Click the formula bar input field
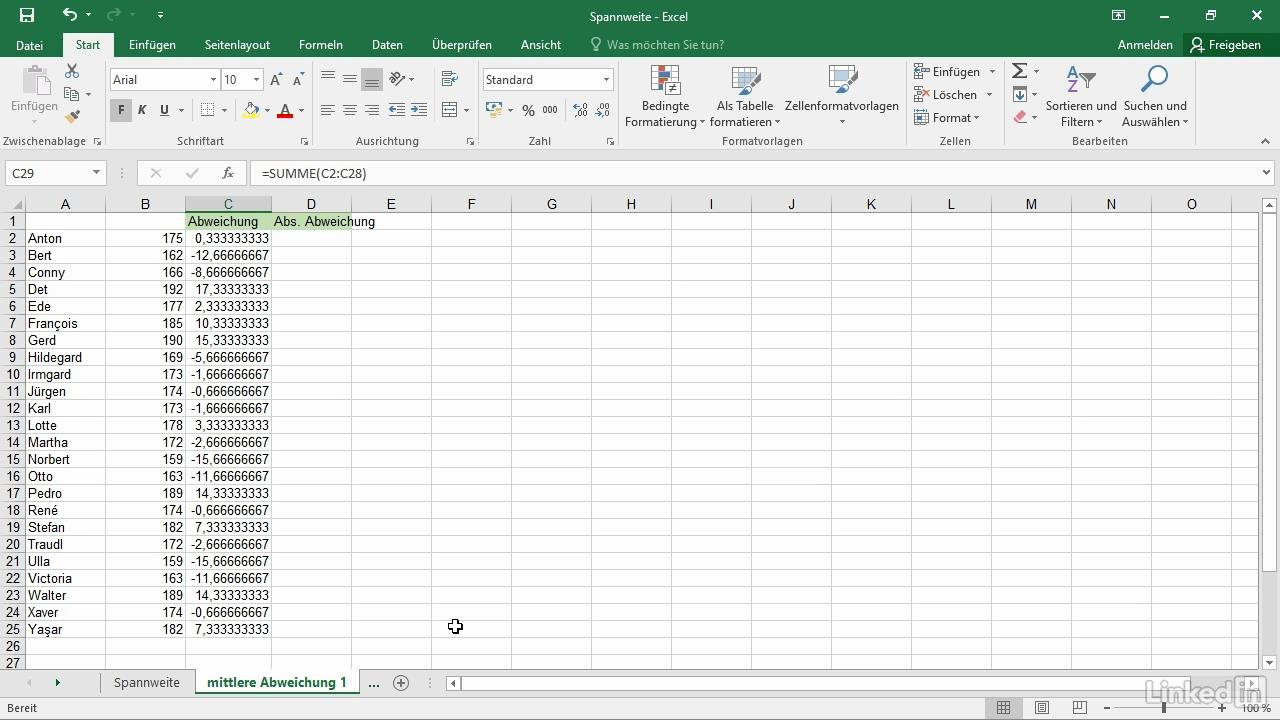Screen dimensions: 1280x720 pyautogui.click(x=754, y=173)
